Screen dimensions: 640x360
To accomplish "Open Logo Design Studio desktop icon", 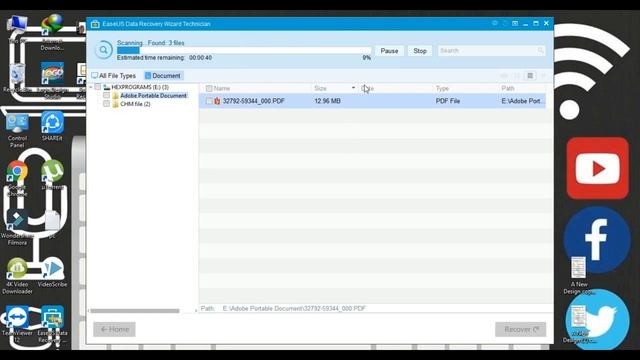I will [52, 81].
